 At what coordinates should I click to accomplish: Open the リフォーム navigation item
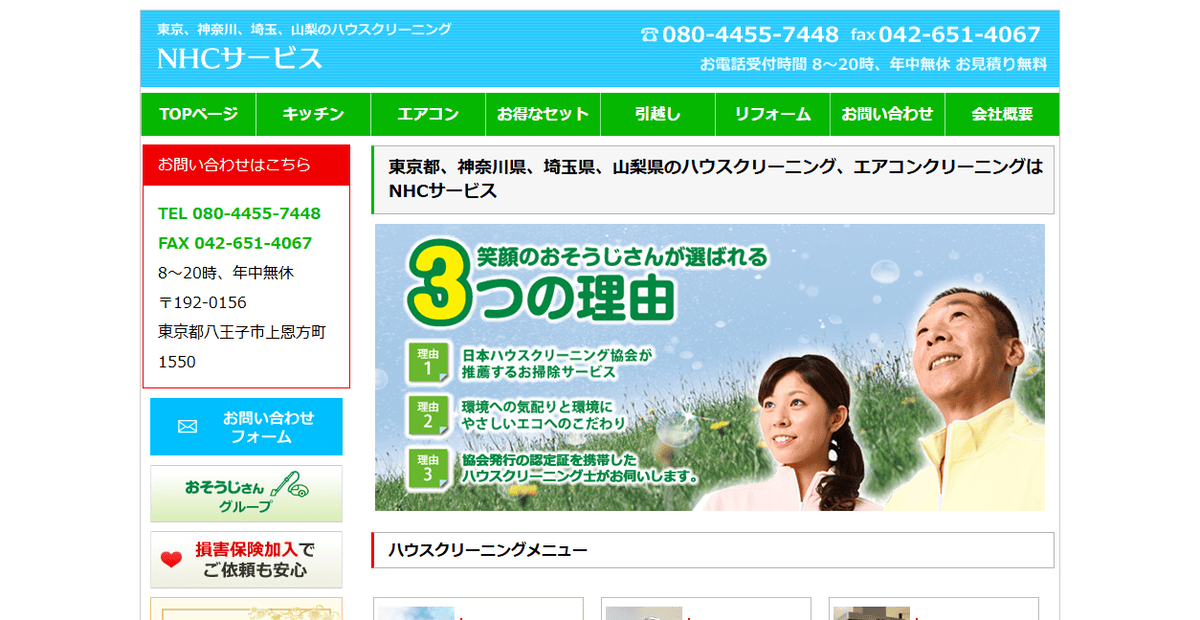tap(772, 114)
